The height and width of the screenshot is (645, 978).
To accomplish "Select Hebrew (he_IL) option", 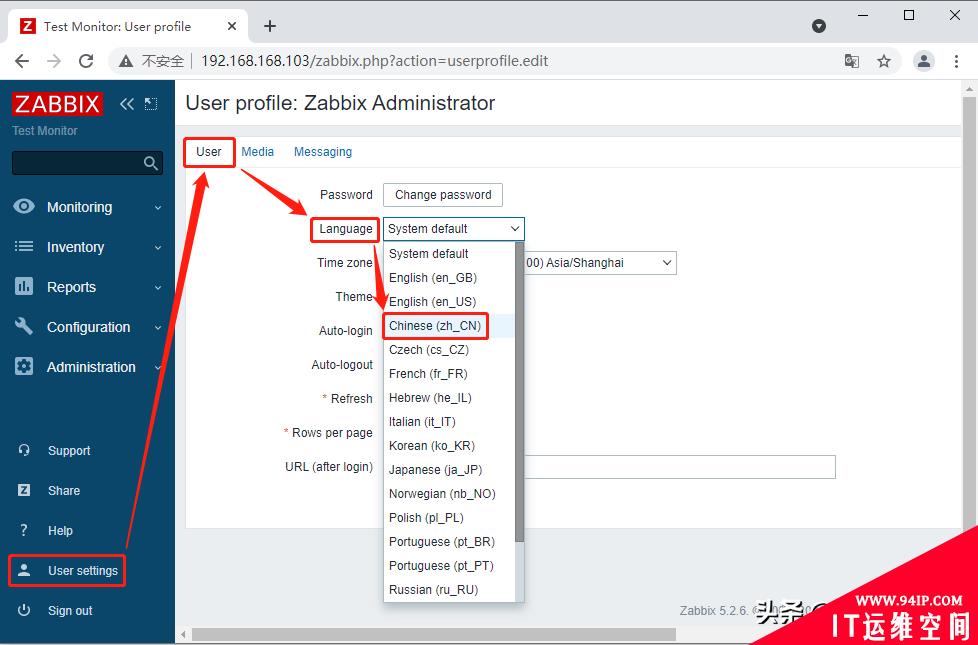I will click(449, 397).
